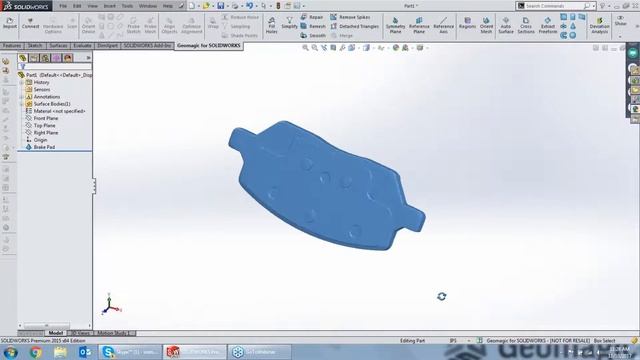The width and height of the screenshot is (640, 360).
Task: Switch to the Surfaces ribbon tab
Action: [x=58, y=46]
